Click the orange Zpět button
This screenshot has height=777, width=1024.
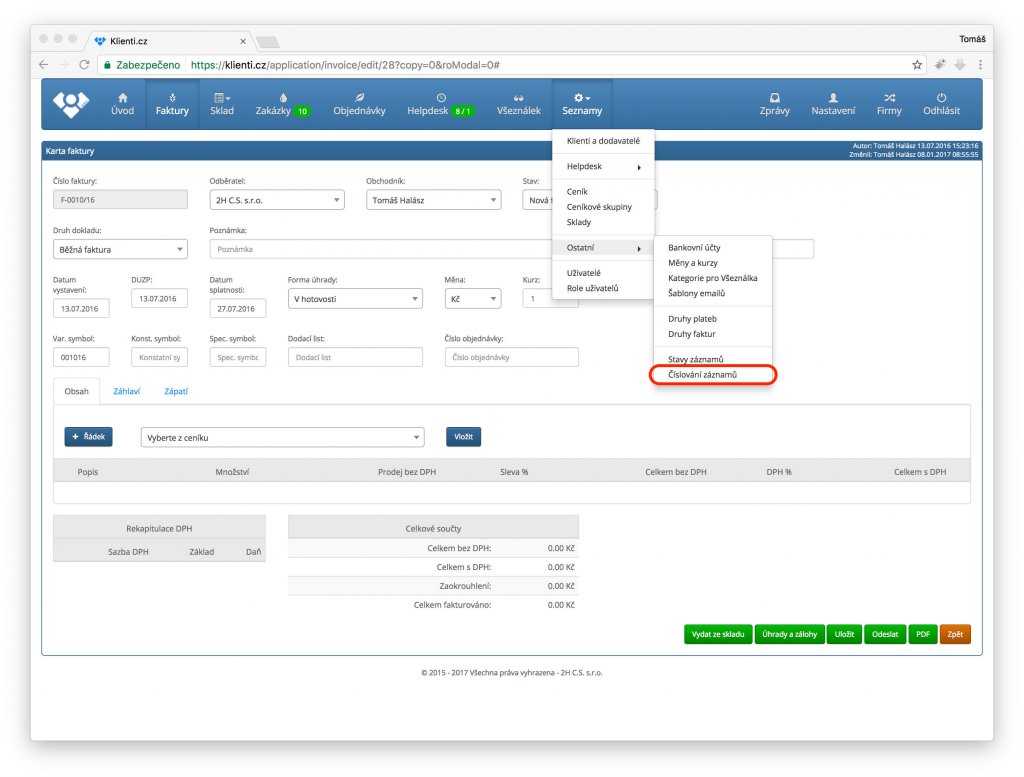pos(954,634)
